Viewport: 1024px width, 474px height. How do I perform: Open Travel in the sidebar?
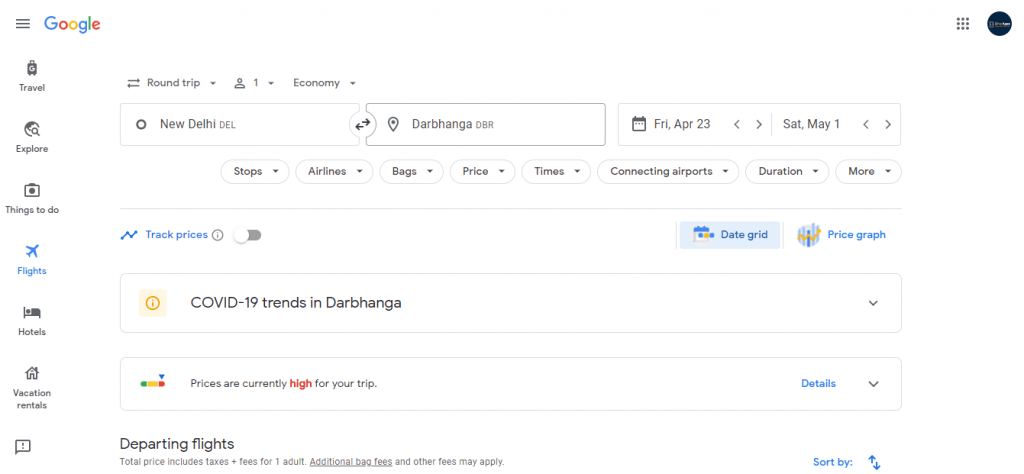coord(32,76)
